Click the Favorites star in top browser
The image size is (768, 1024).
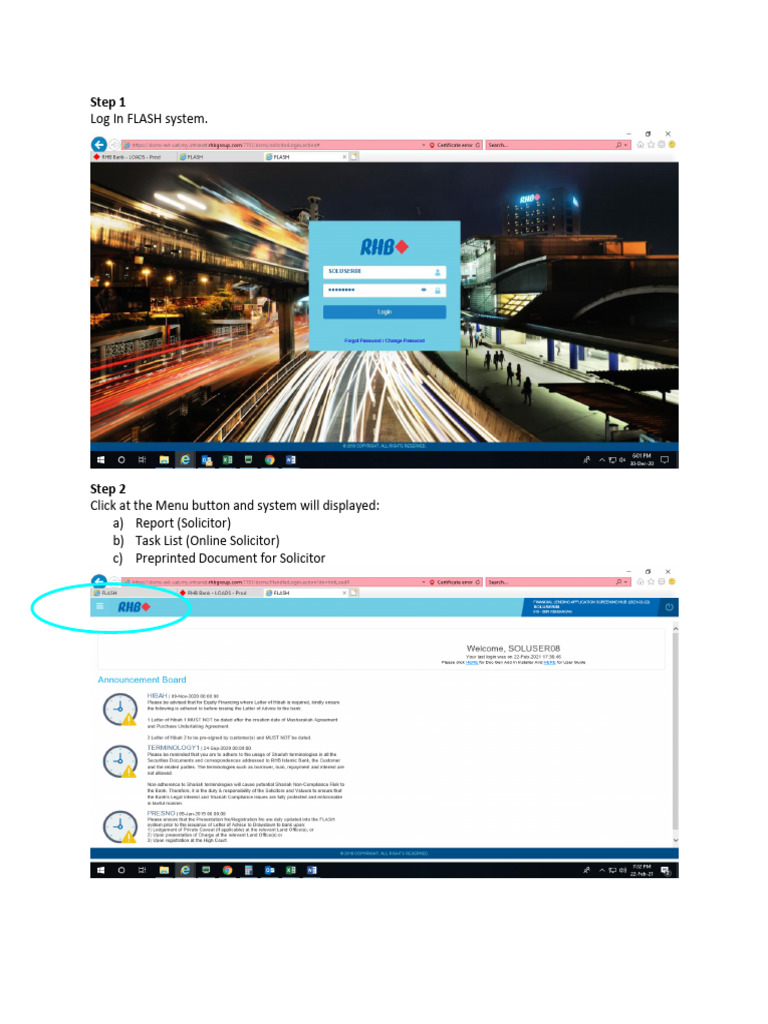651,145
